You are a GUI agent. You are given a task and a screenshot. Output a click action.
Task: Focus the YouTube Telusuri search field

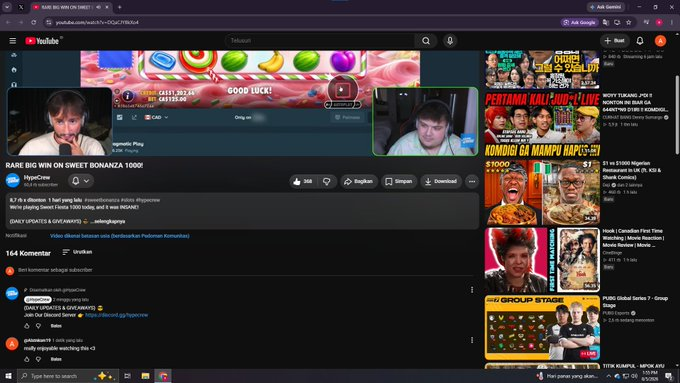pyautogui.click(x=320, y=41)
